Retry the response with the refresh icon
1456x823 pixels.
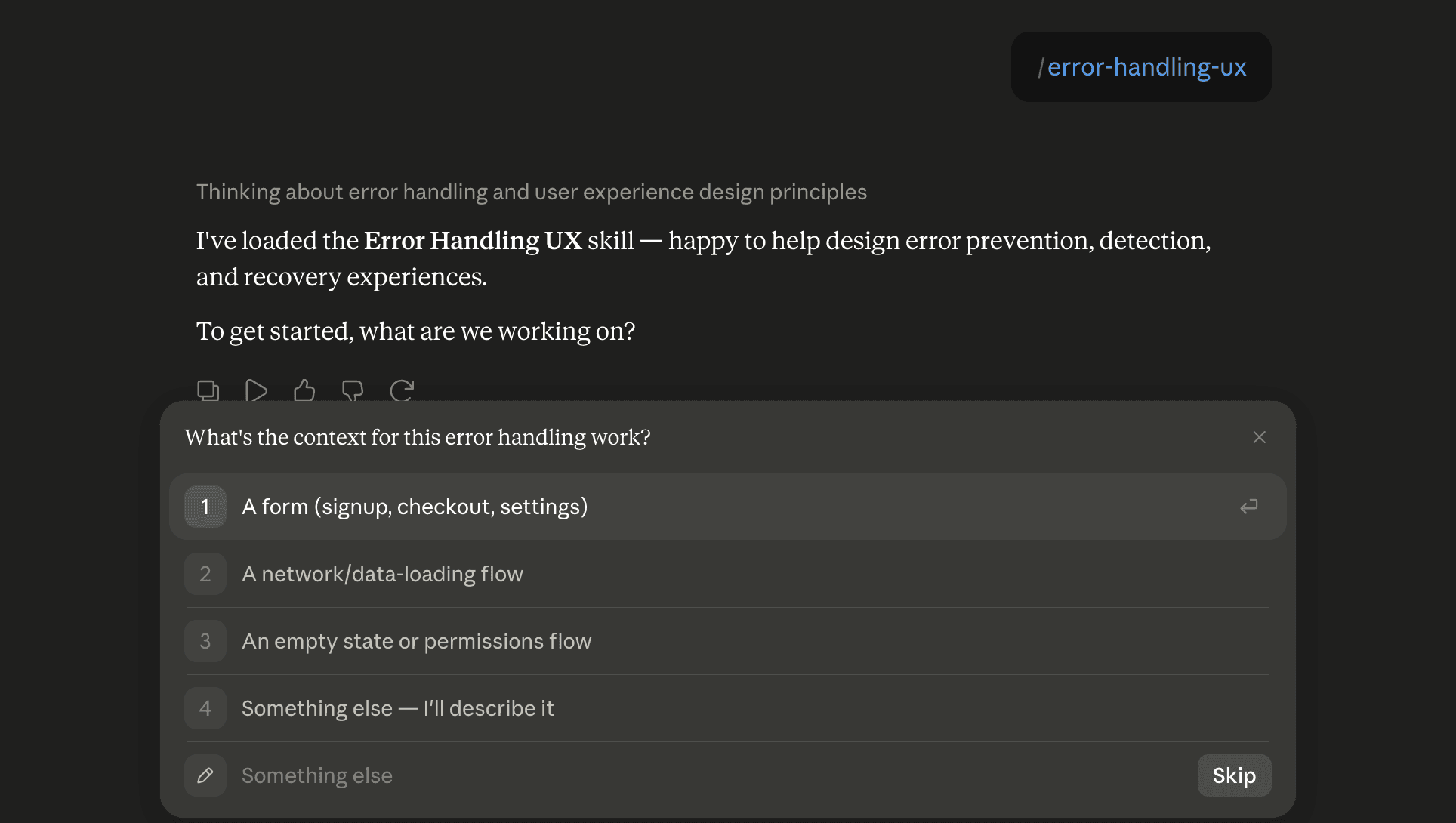click(401, 390)
